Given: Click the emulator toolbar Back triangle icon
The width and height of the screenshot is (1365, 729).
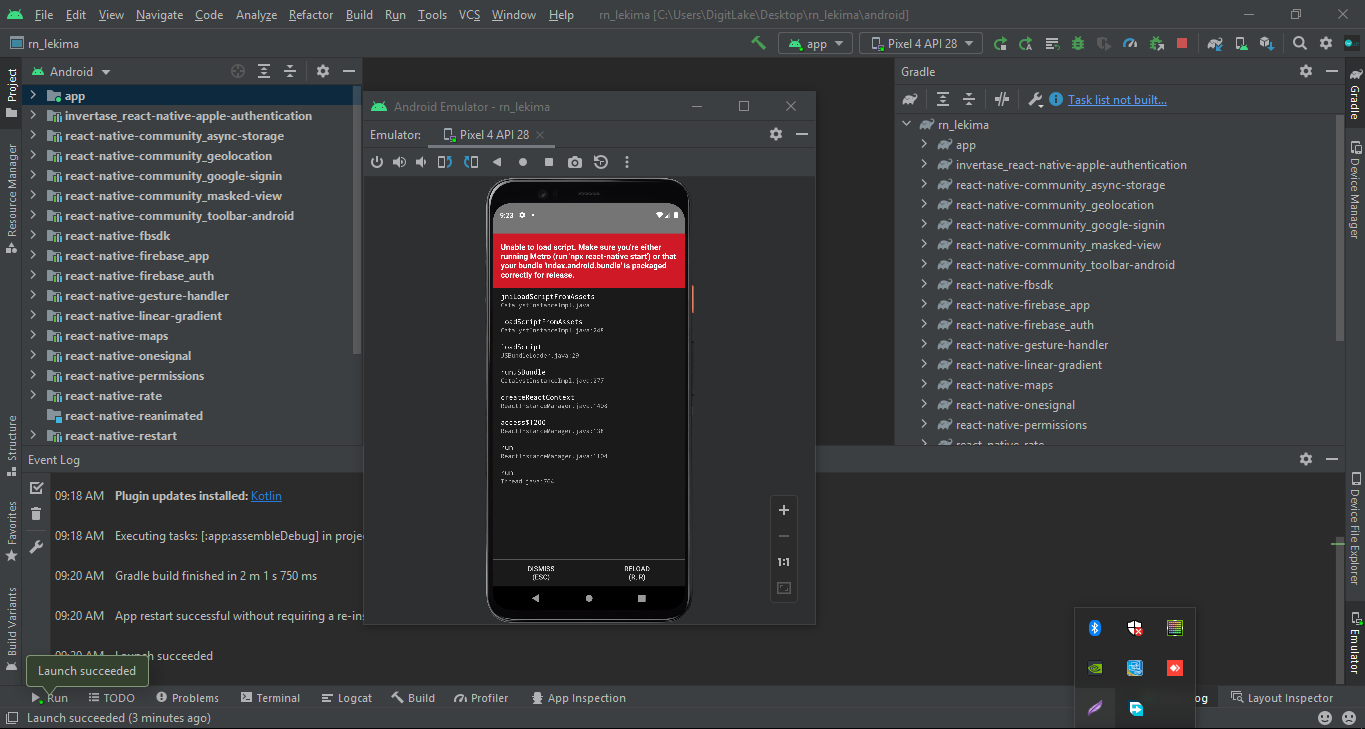Looking at the screenshot, I should [x=496, y=162].
